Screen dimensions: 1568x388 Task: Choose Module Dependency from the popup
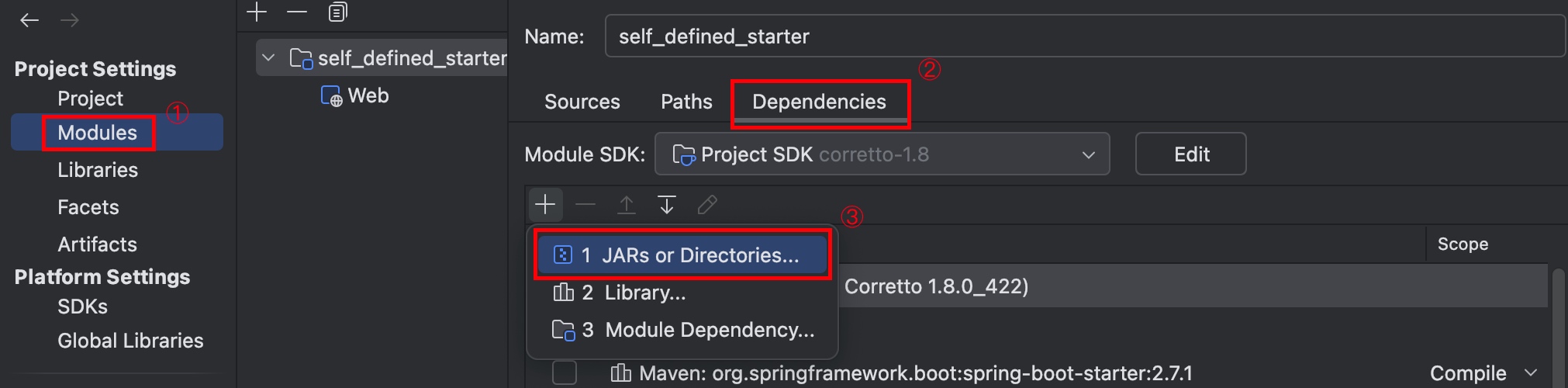682,330
